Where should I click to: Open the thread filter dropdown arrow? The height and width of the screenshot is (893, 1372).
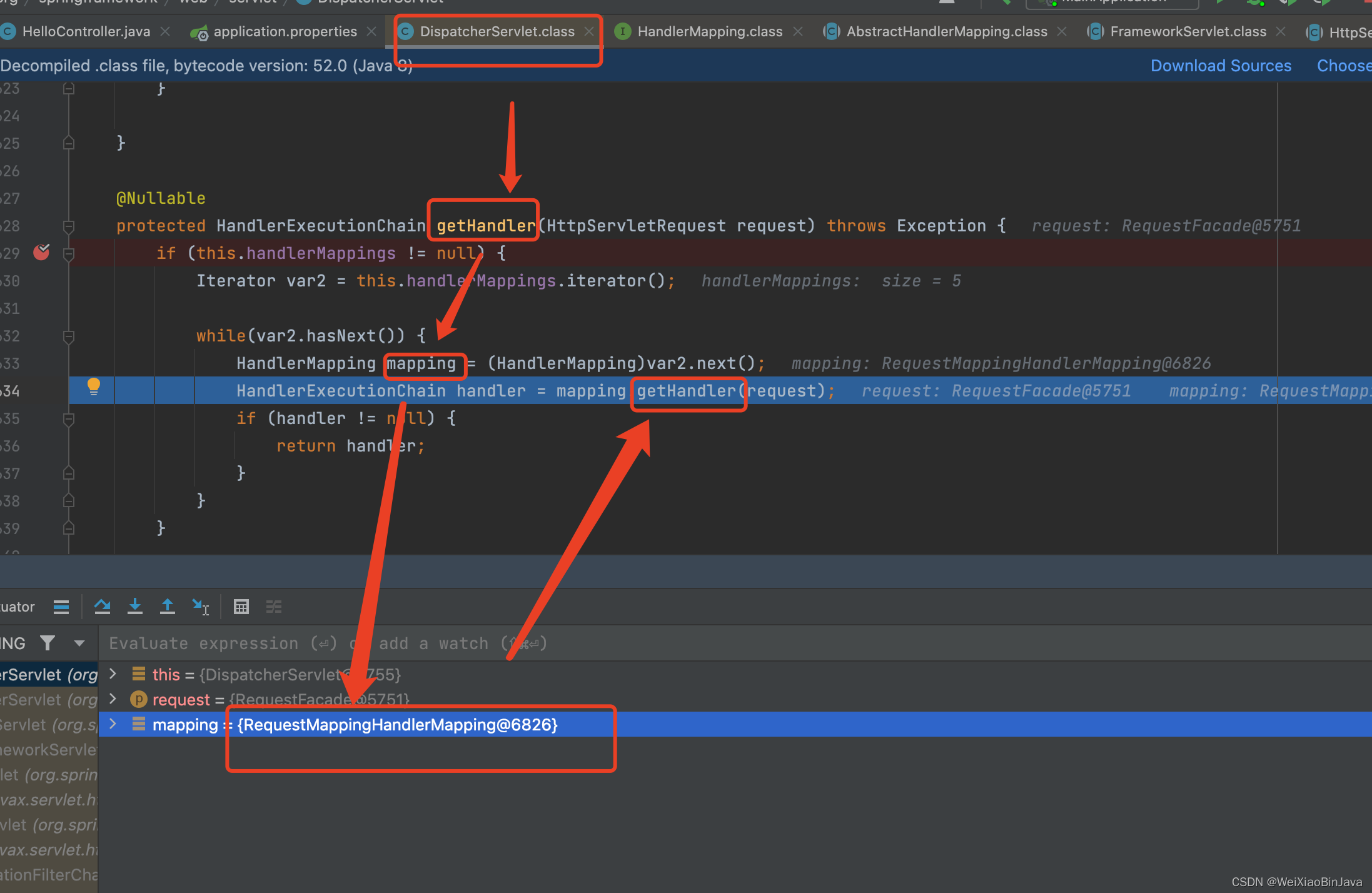pyautogui.click(x=79, y=643)
